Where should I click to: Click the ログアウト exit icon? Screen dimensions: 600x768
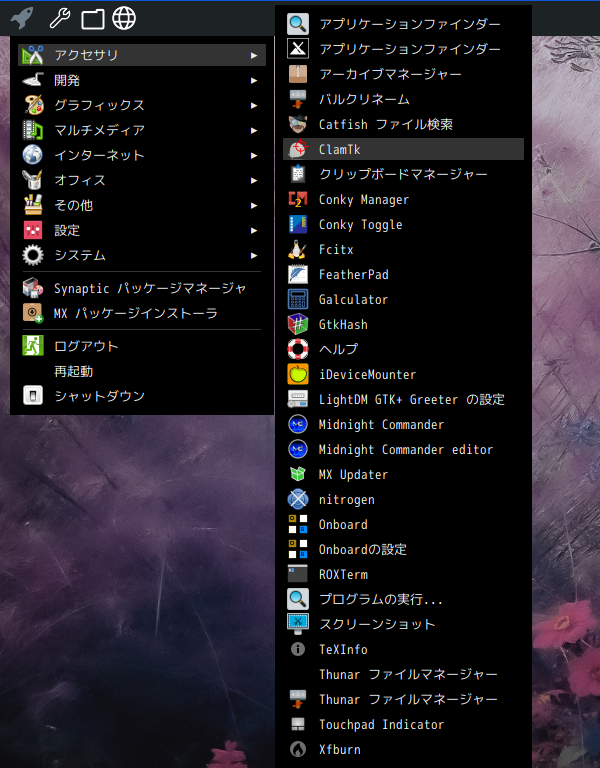click(33, 346)
